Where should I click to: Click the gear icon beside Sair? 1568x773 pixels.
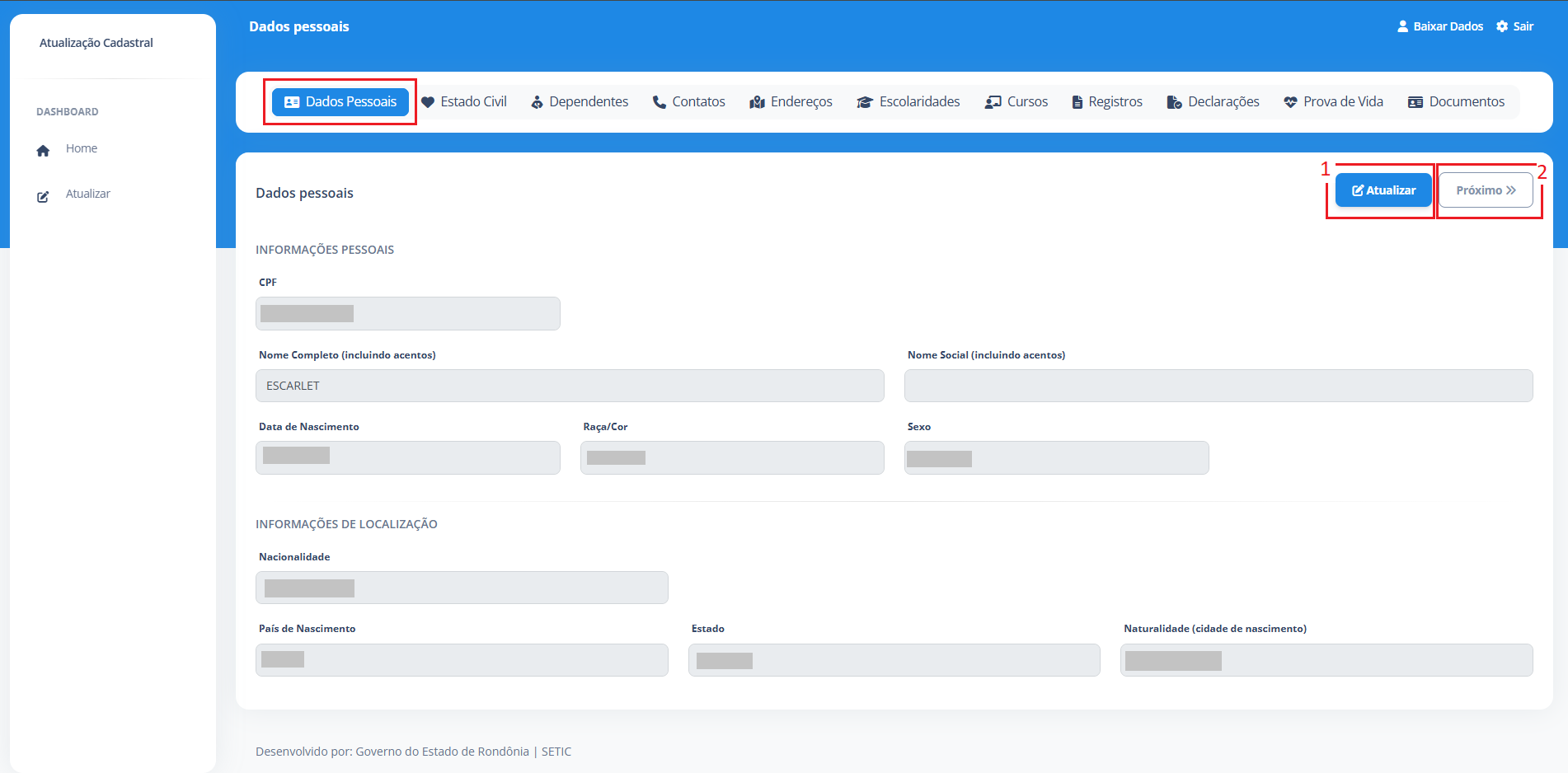pyautogui.click(x=1502, y=26)
